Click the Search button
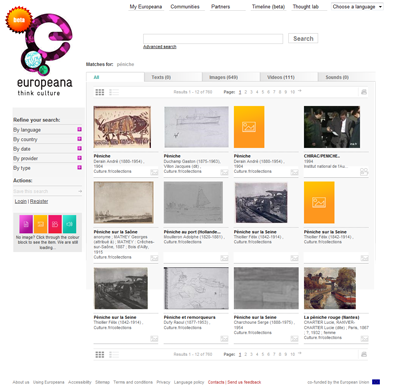The width and height of the screenshot is (400, 392). (303, 39)
